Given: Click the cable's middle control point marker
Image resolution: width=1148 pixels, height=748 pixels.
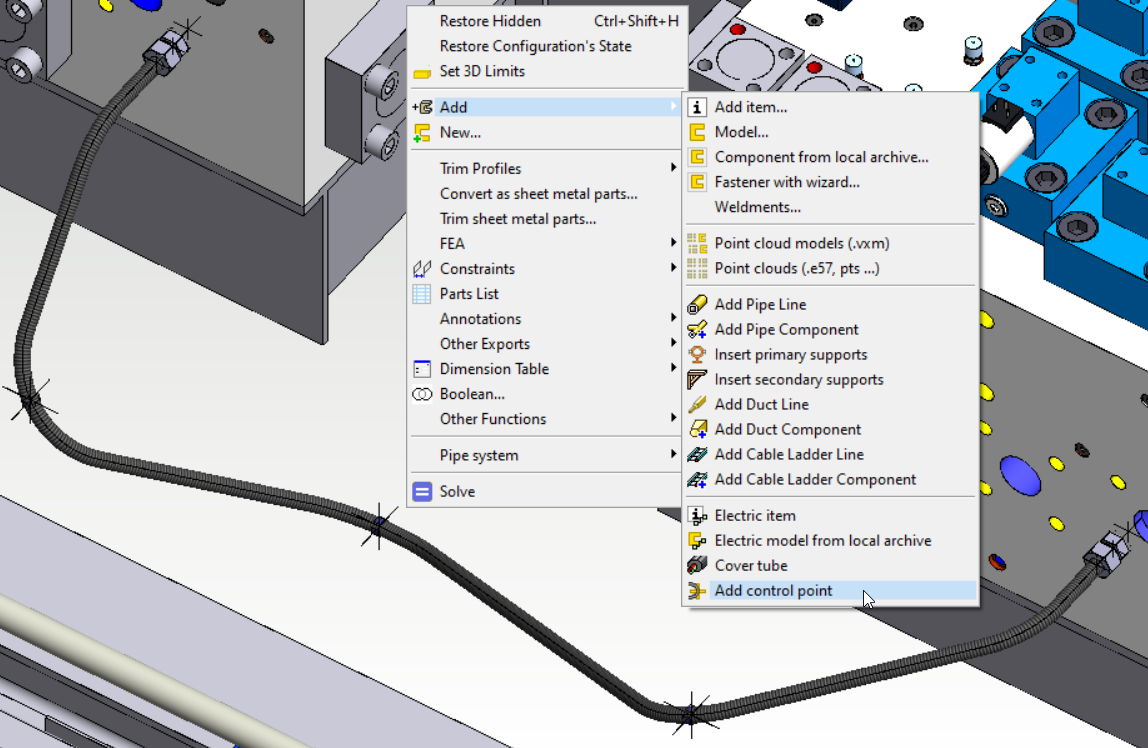Looking at the screenshot, I should coord(379,525).
